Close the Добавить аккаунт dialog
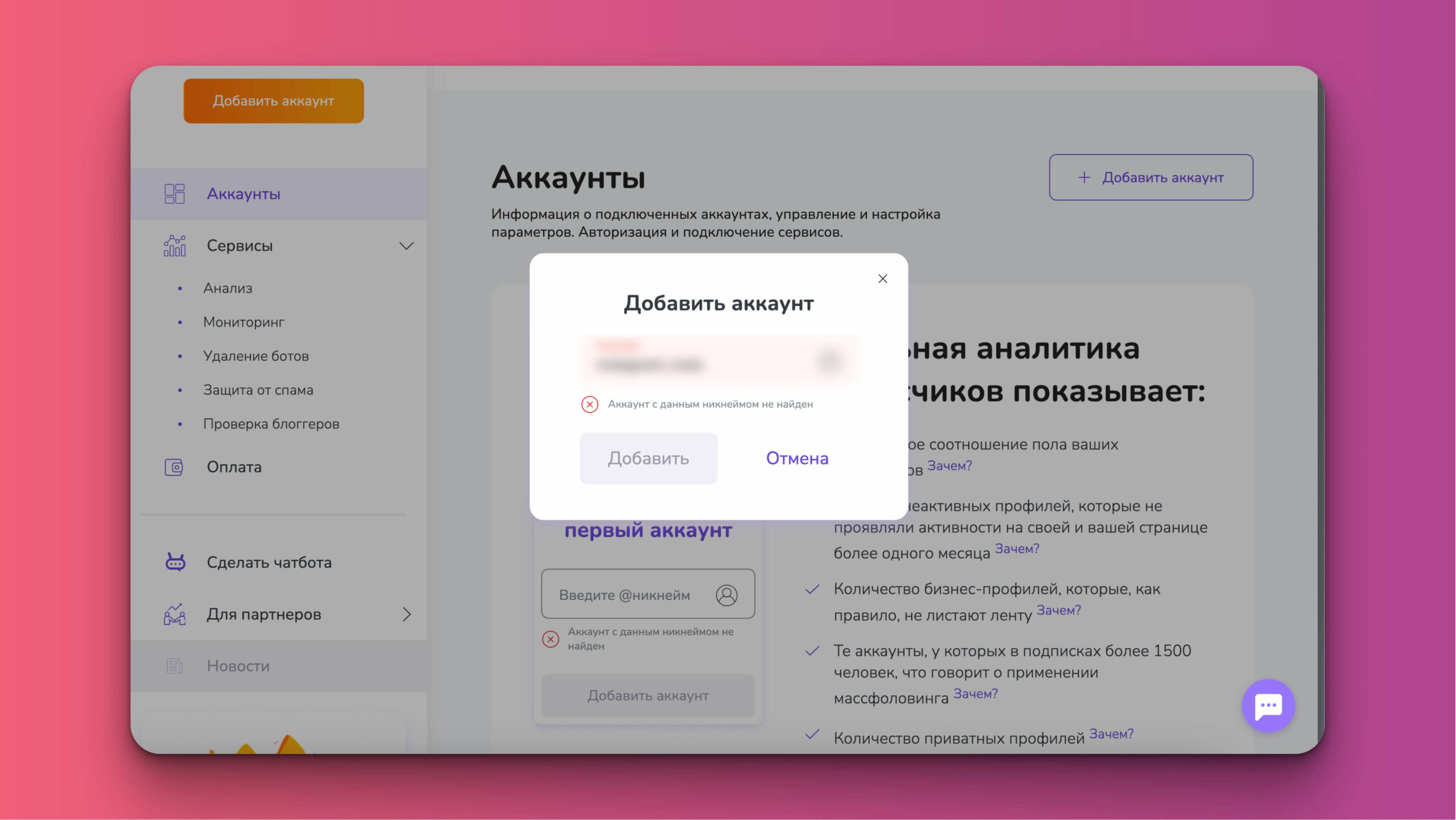 coord(883,279)
